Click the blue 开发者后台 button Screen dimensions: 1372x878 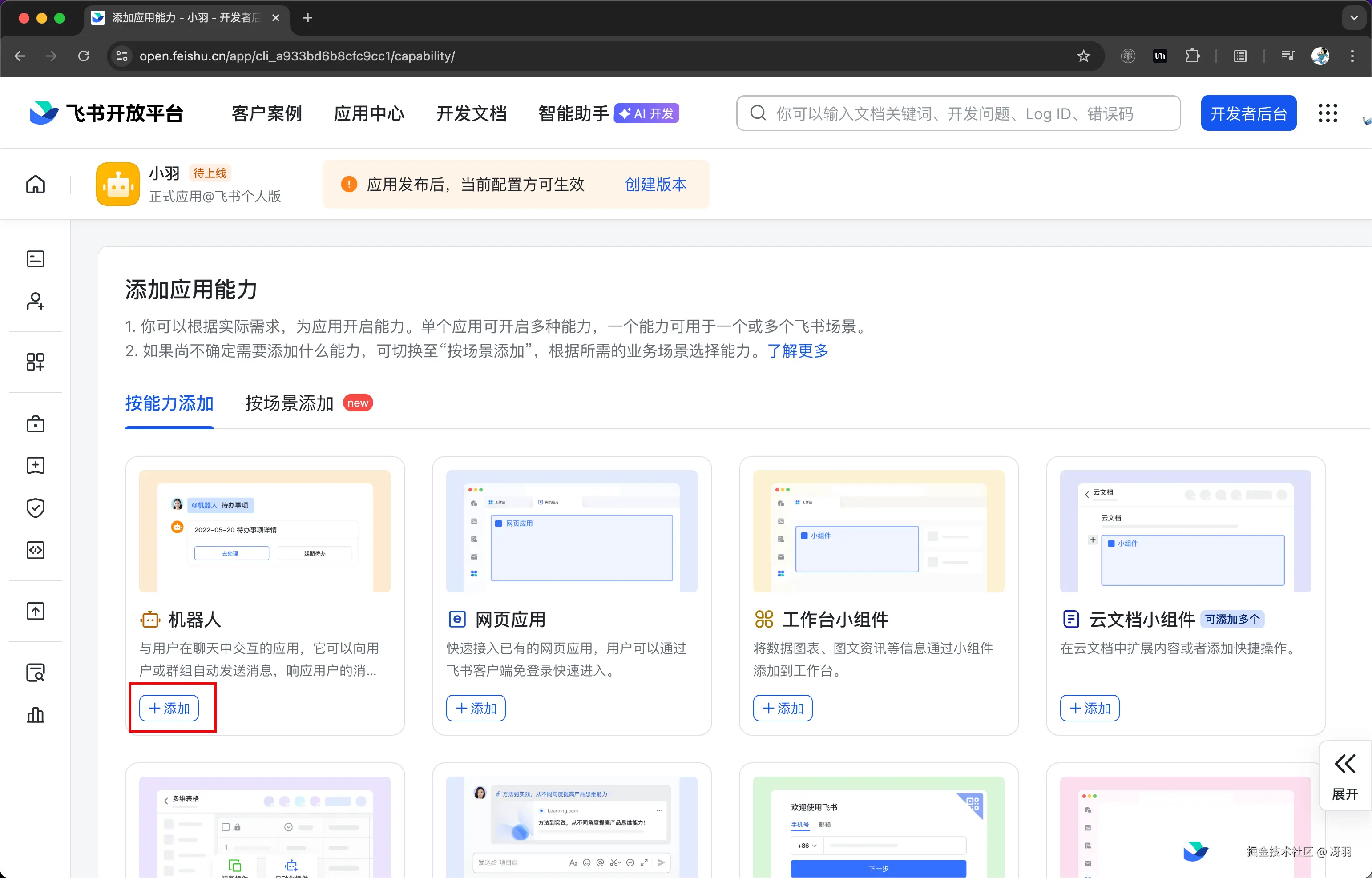click(x=1248, y=113)
